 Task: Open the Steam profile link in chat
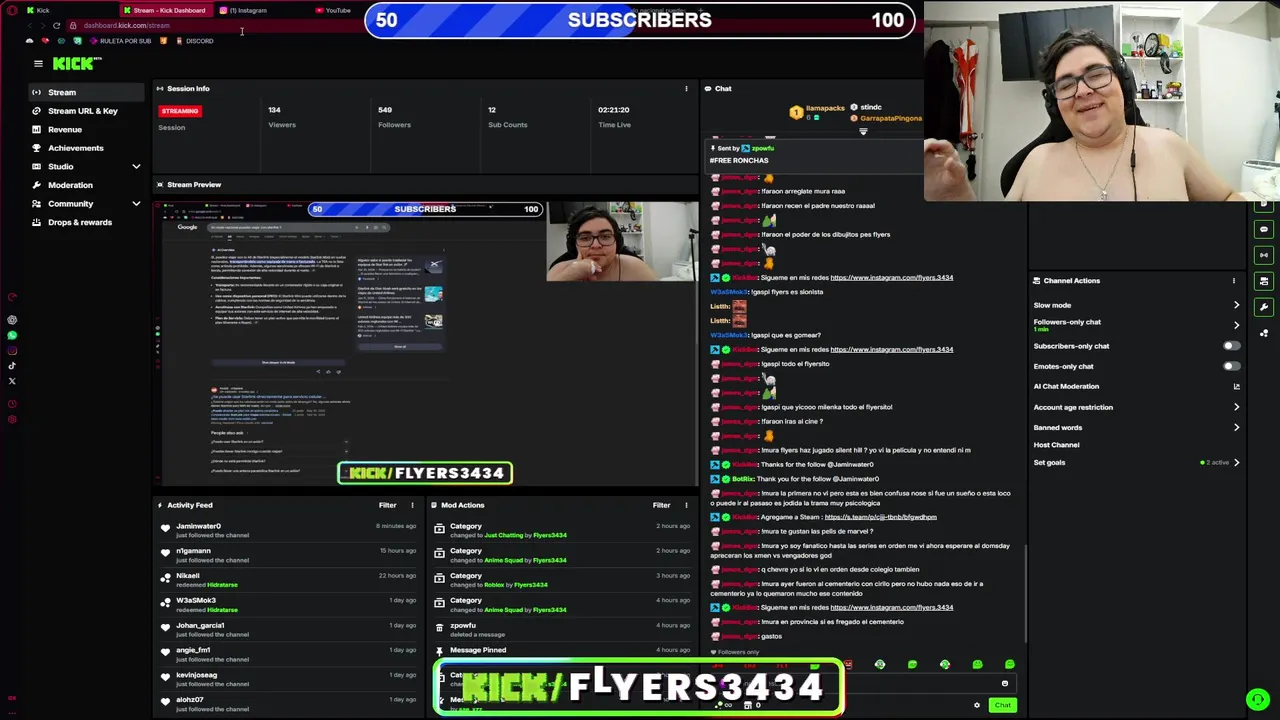click(x=880, y=517)
